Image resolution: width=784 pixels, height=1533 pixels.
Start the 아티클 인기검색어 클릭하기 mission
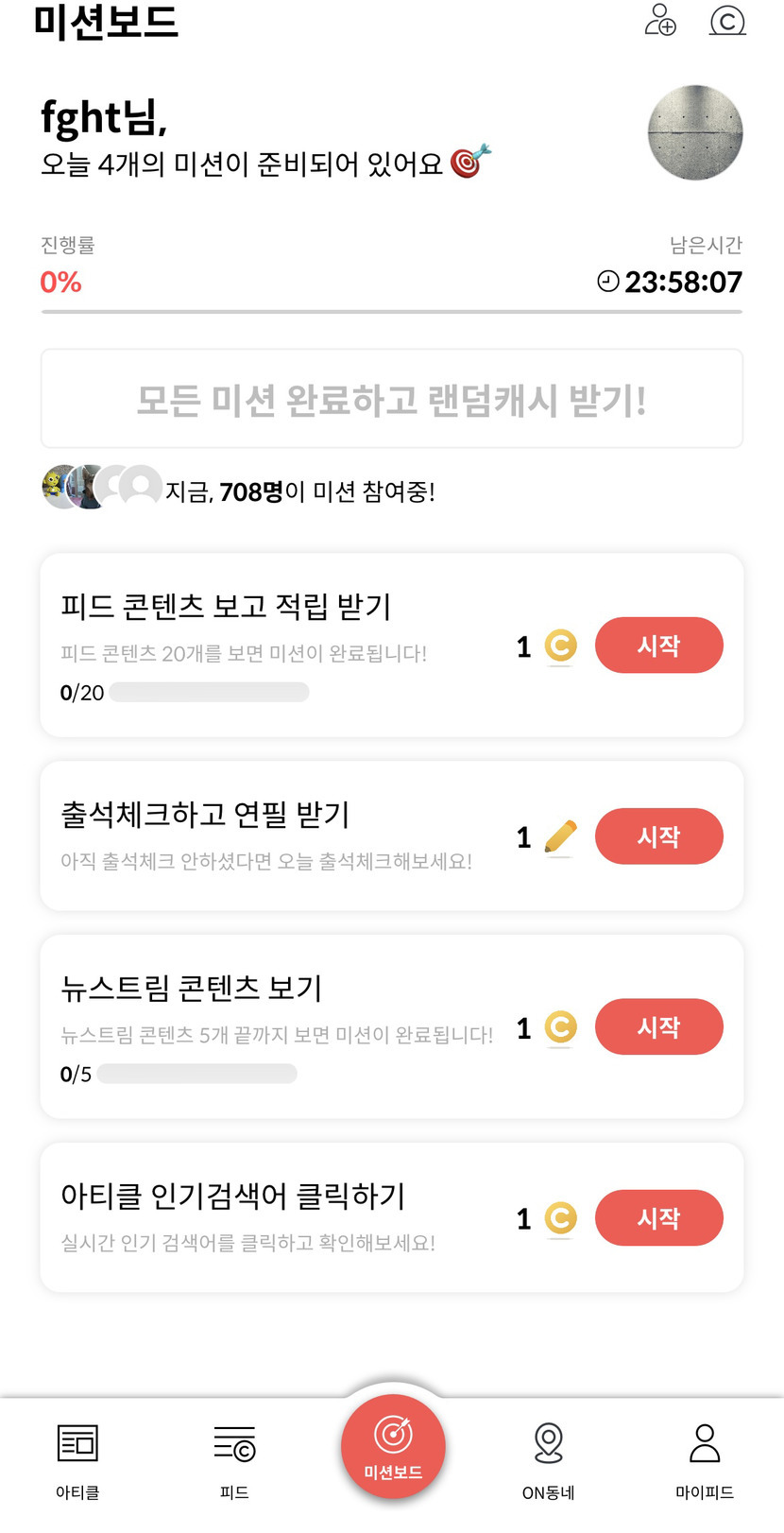(x=658, y=1217)
